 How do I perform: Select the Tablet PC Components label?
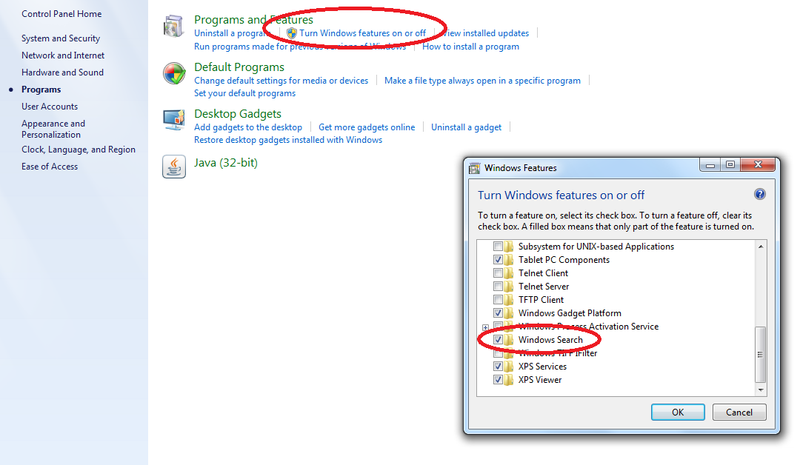(x=564, y=260)
